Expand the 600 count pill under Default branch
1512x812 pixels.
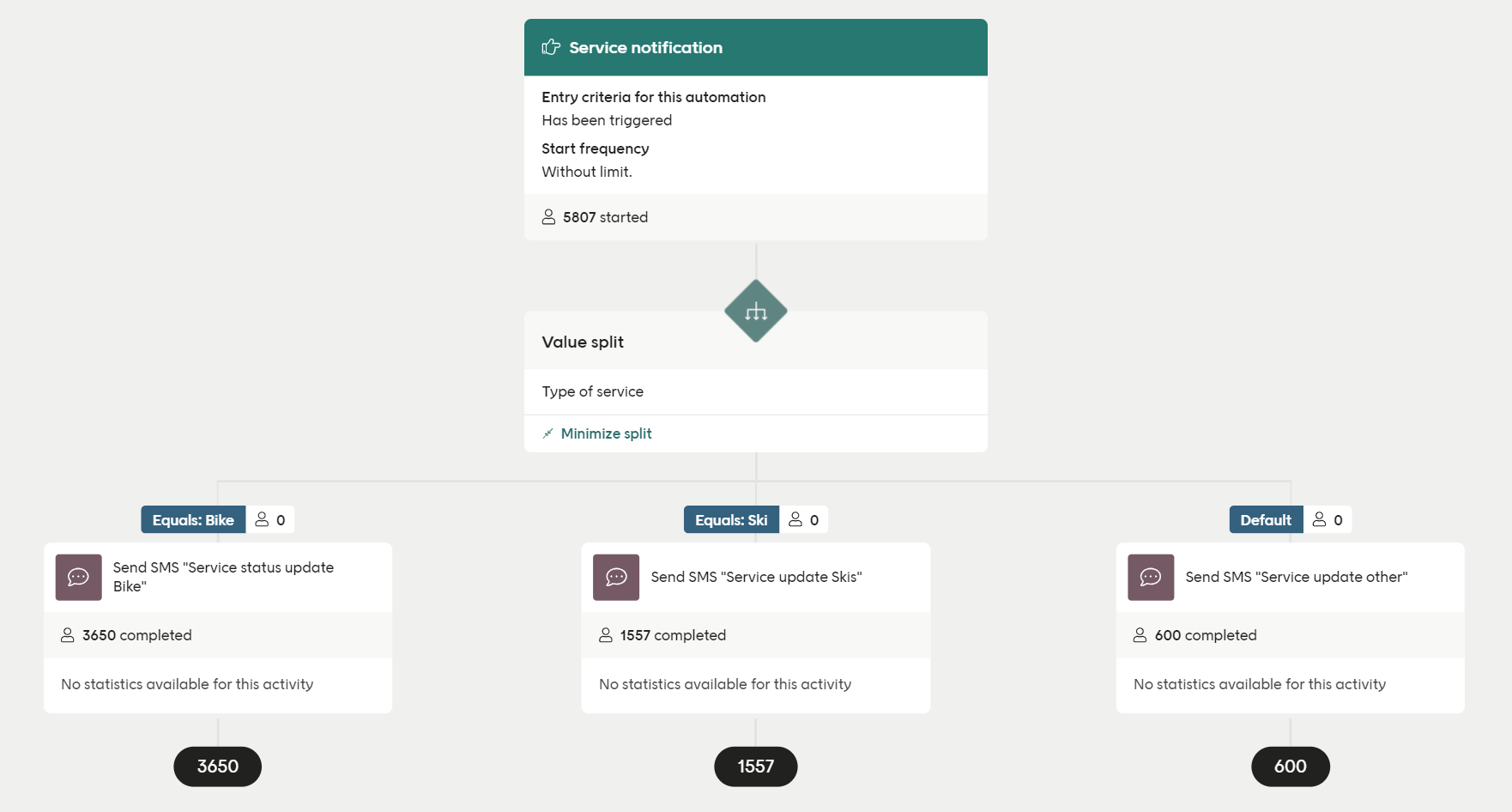click(x=1290, y=767)
